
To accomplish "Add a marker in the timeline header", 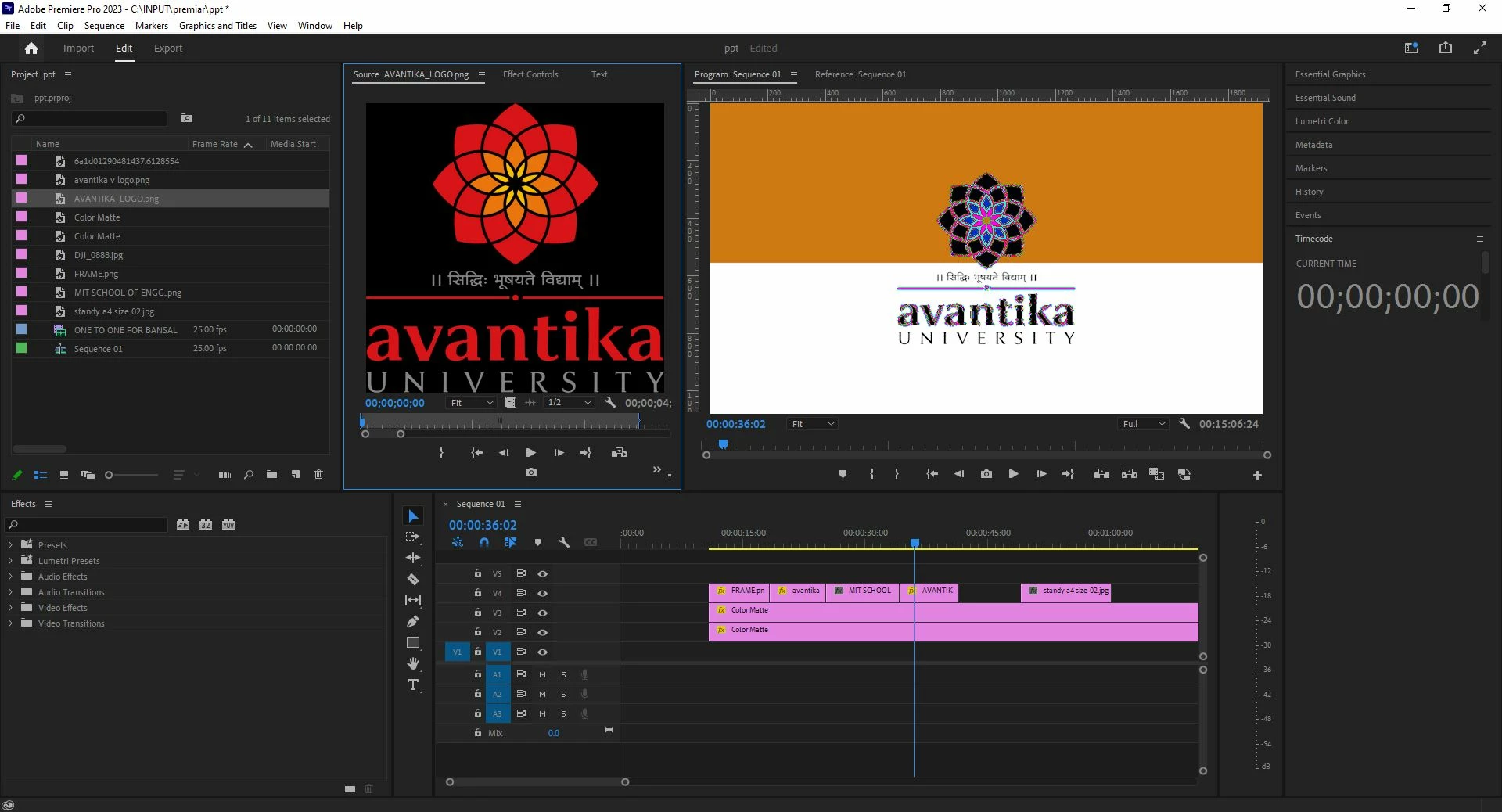I will pyautogui.click(x=537, y=542).
